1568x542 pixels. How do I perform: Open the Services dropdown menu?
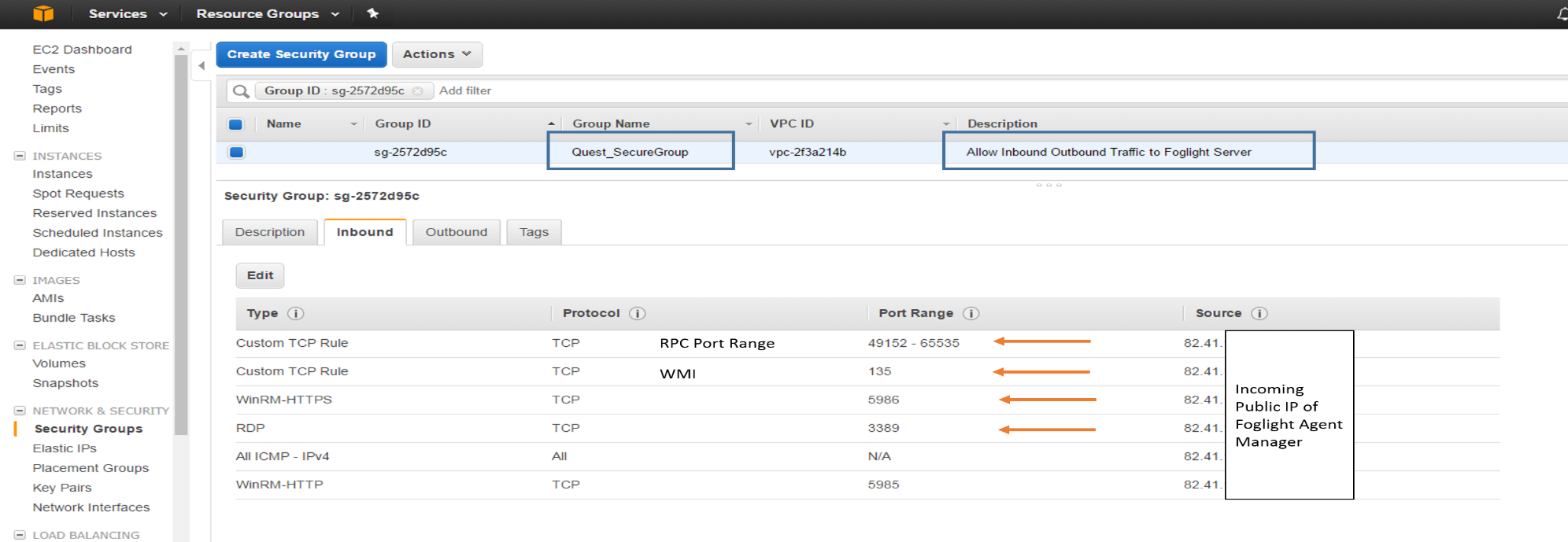coord(128,13)
